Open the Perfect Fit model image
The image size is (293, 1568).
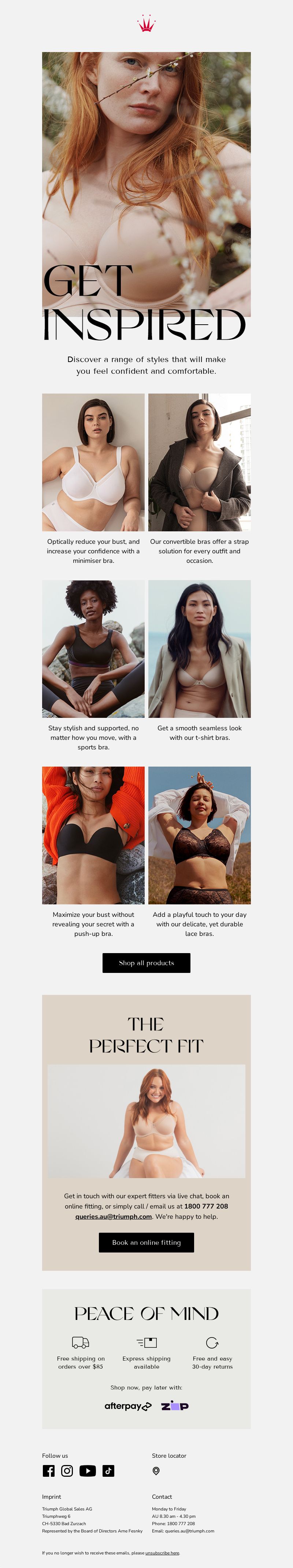tap(146, 1121)
